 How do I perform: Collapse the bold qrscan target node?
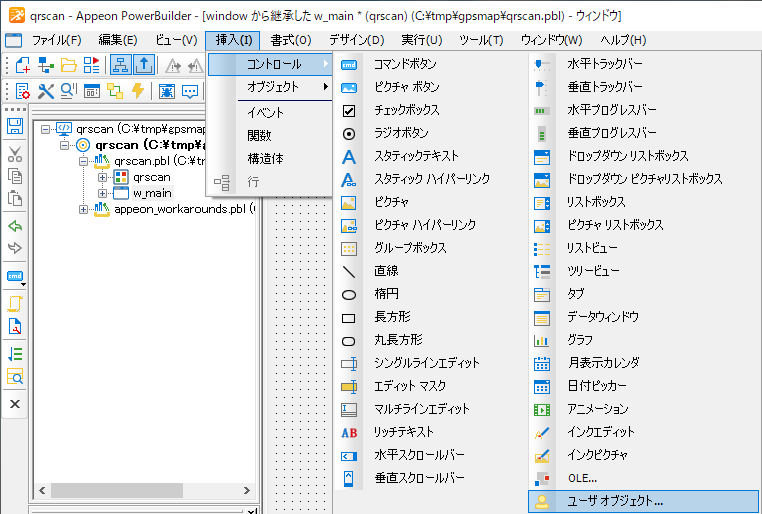[64, 145]
